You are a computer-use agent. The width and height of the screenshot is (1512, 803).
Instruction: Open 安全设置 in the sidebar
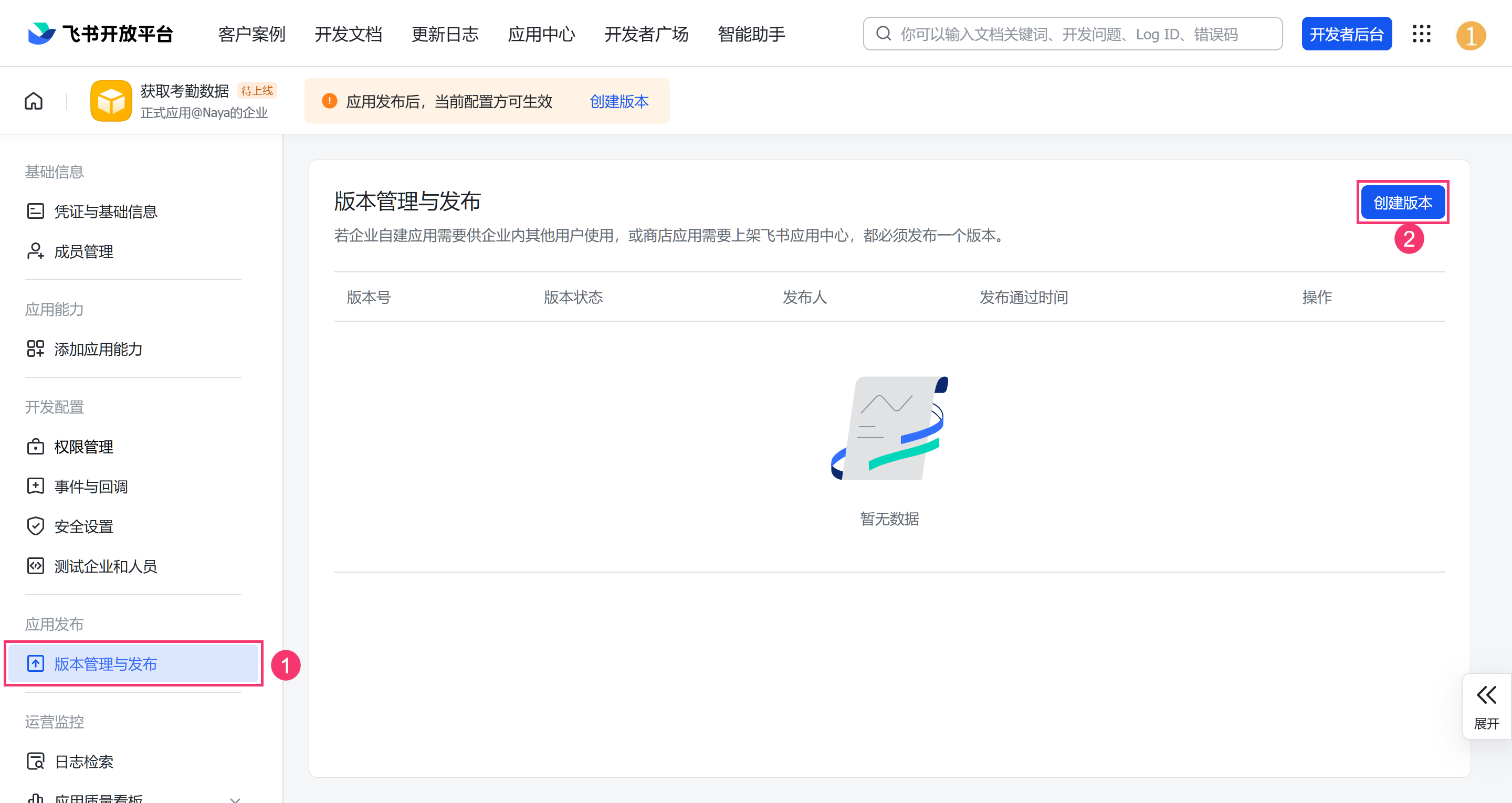(83, 526)
